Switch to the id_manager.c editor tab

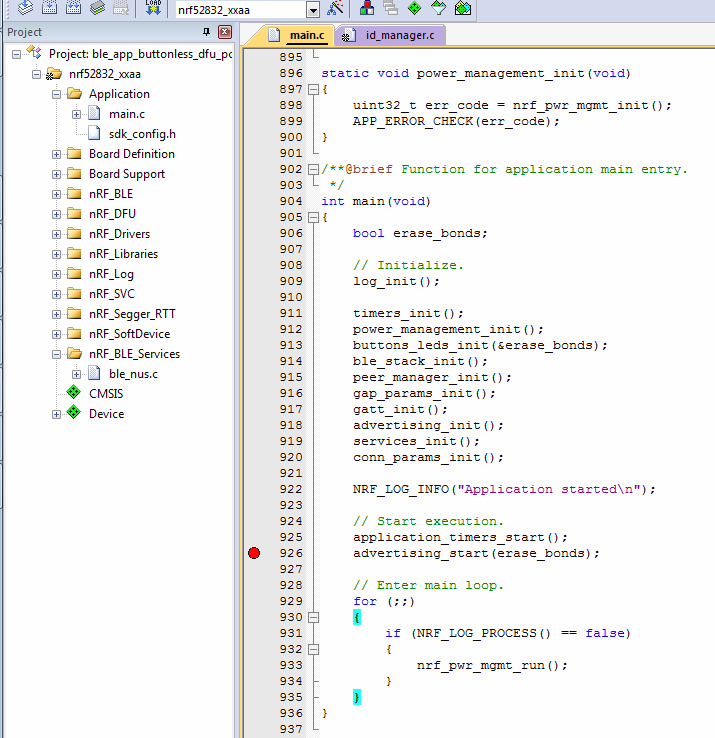point(392,35)
